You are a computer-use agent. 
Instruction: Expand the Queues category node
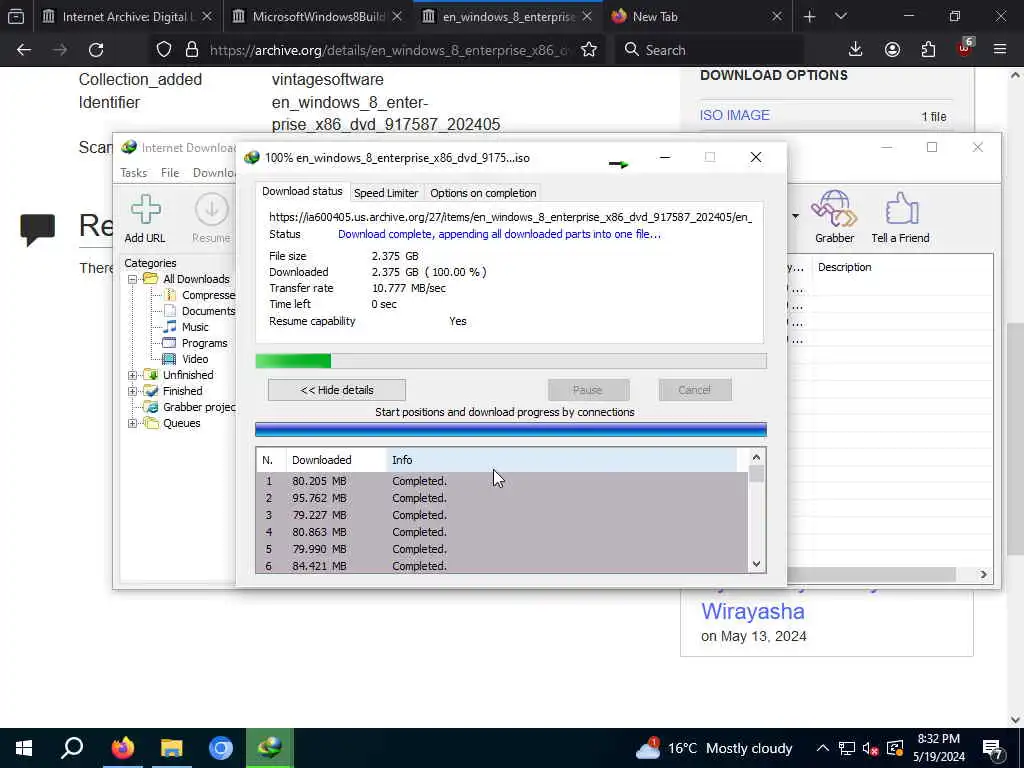pos(133,423)
